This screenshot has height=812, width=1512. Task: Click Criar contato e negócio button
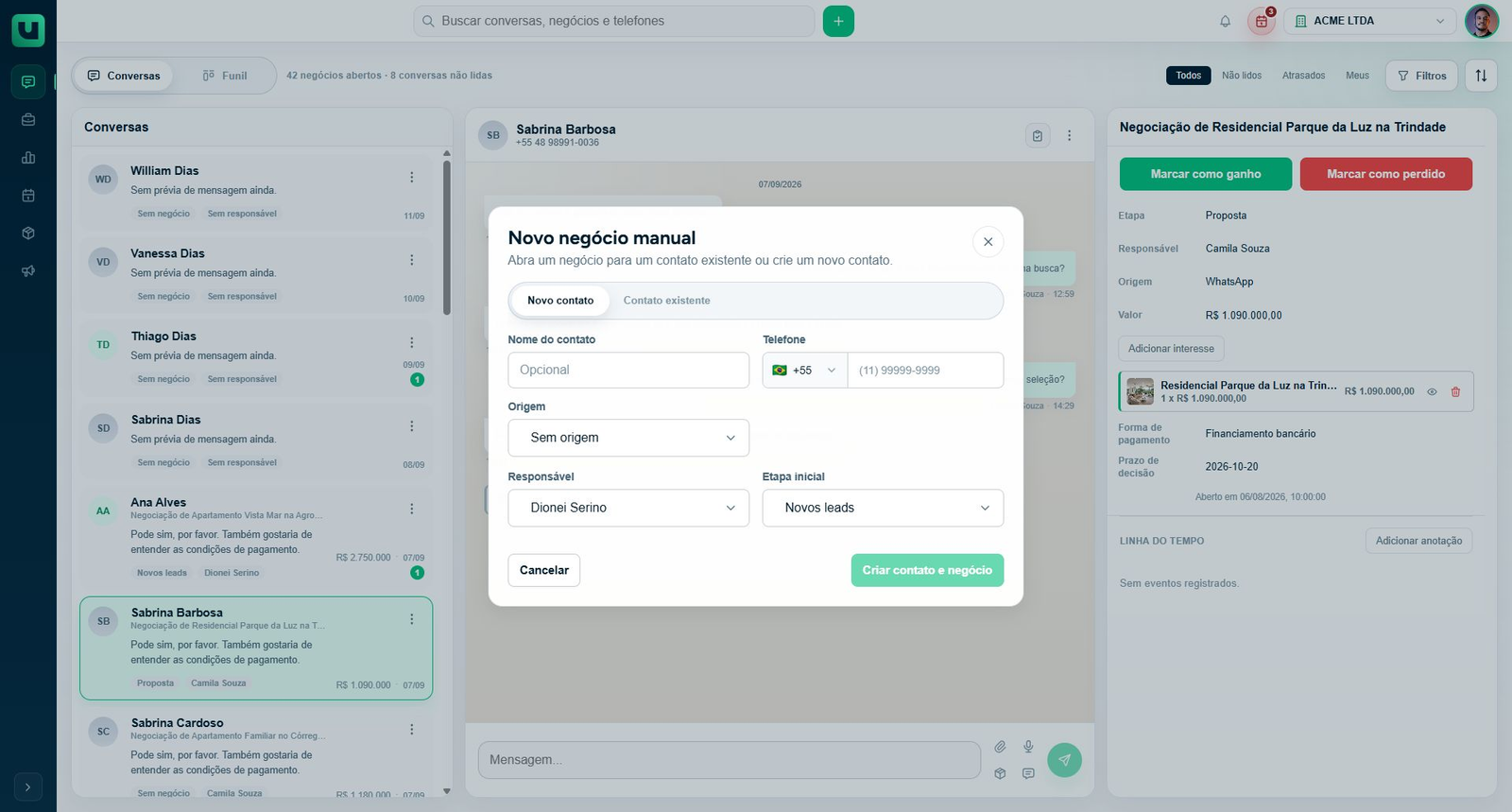tap(927, 570)
